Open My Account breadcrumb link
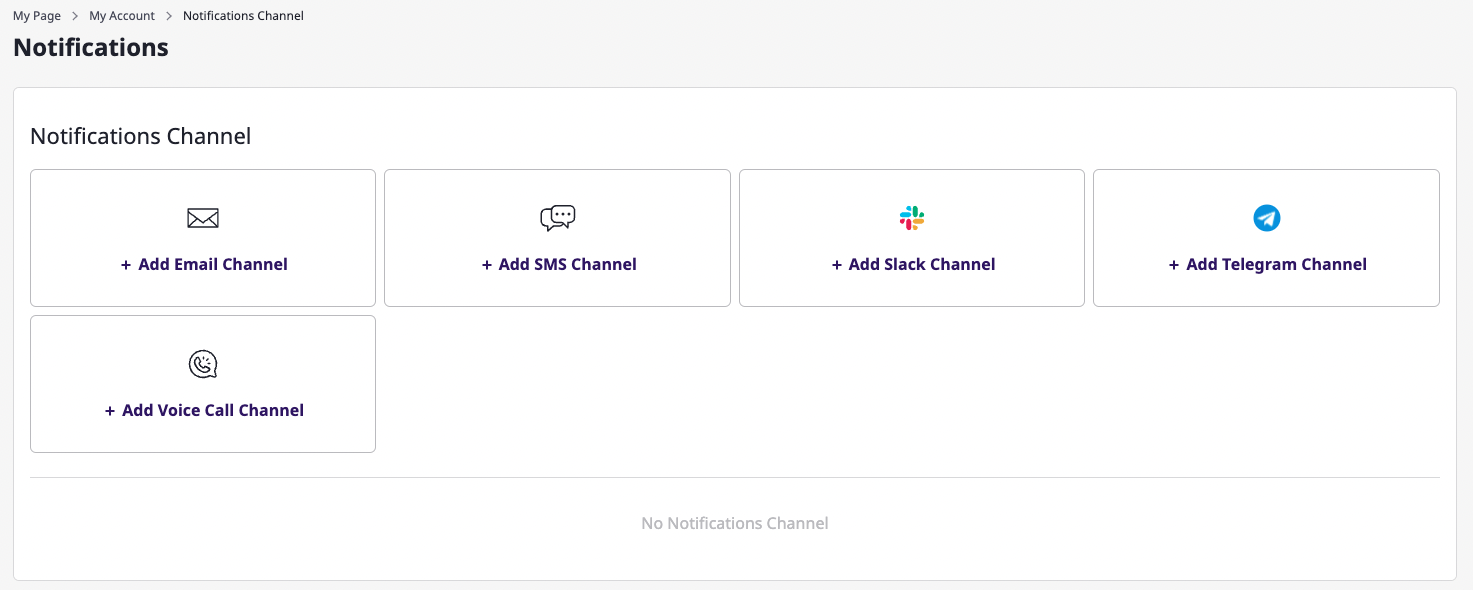 click(x=122, y=16)
